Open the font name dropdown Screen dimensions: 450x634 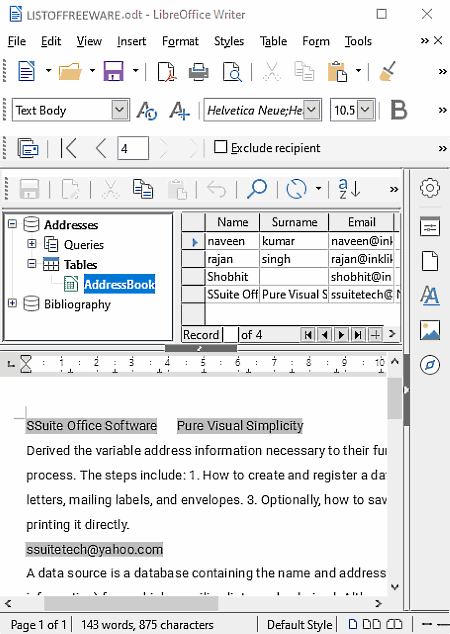click(311, 110)
